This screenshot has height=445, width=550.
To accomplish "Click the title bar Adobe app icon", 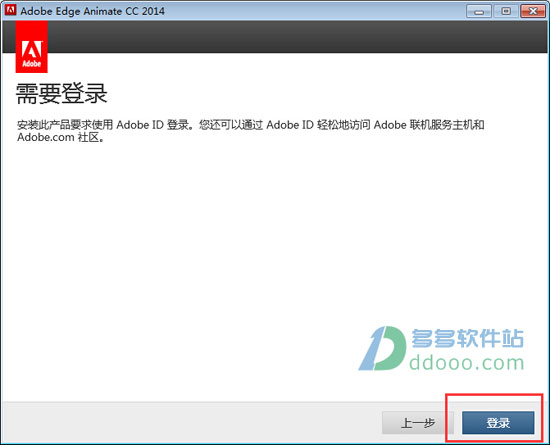I will pos(11,10).
